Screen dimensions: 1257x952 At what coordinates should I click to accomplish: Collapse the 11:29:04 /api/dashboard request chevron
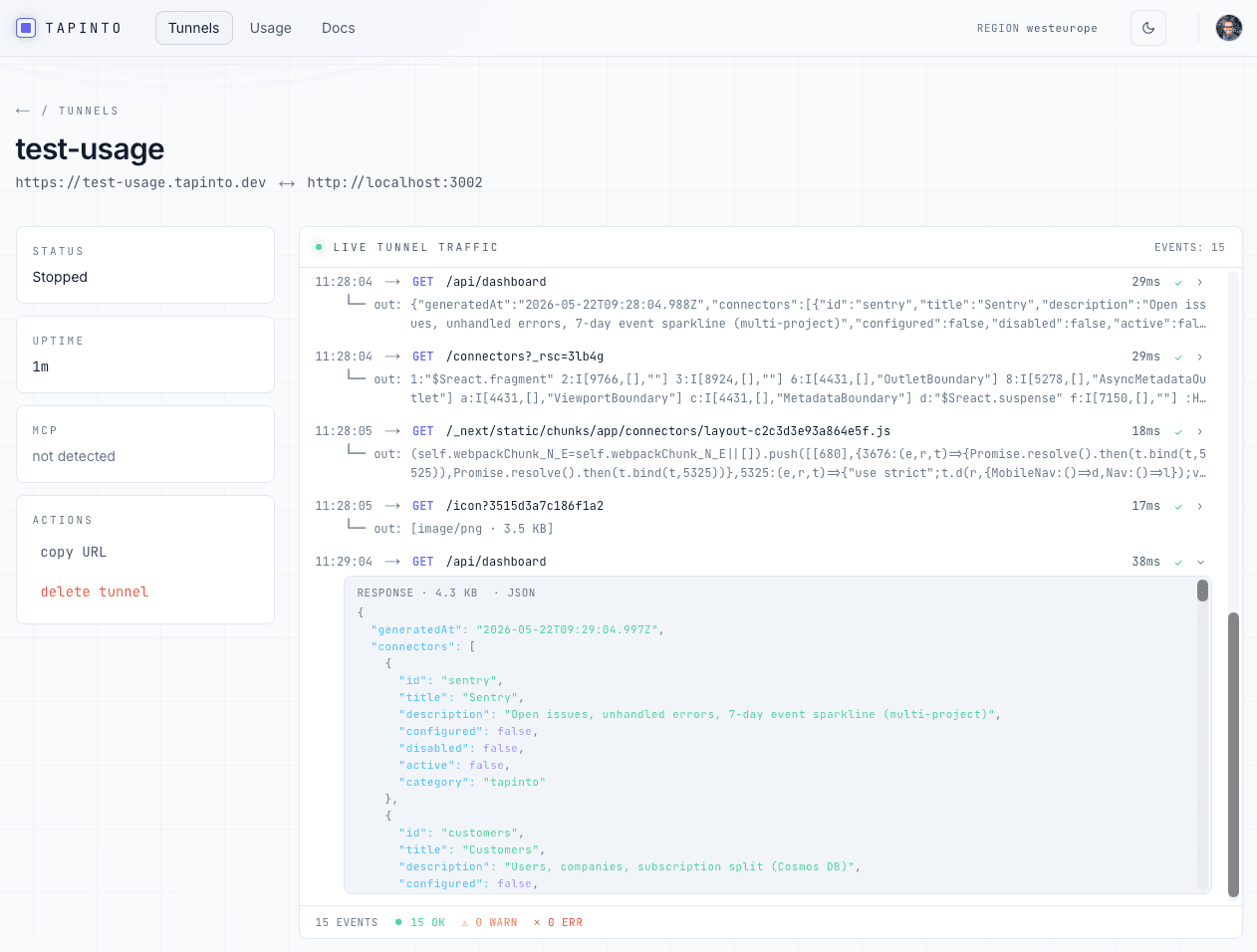[1200, 562]
